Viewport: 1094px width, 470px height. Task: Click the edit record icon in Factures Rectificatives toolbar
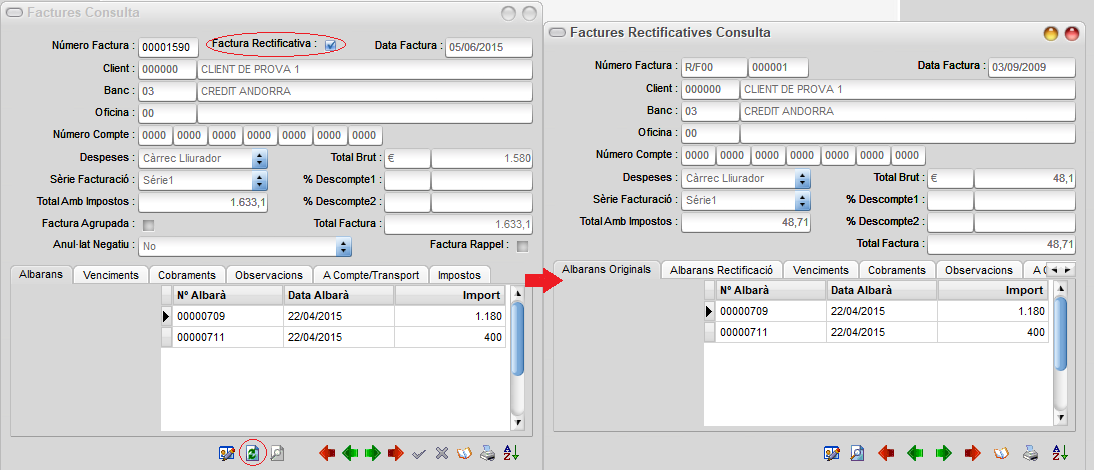click(x=832, y=453)
